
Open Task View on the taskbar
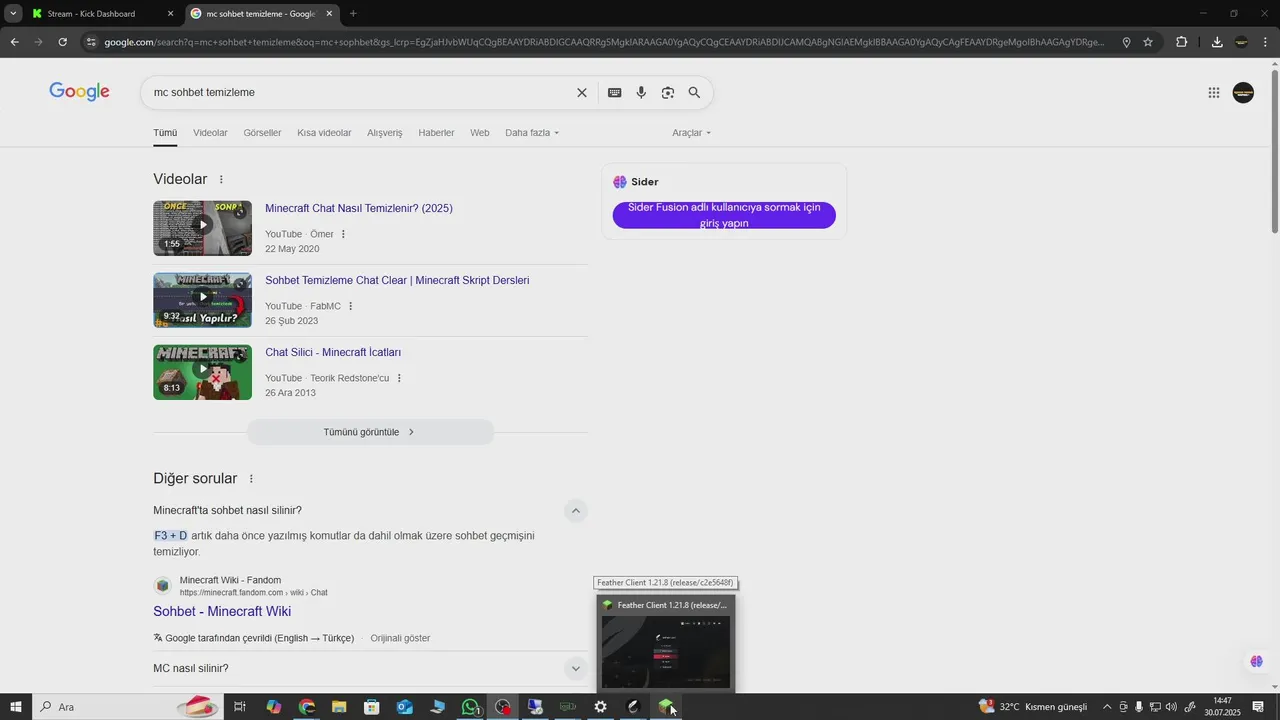[x=240, y=707]
